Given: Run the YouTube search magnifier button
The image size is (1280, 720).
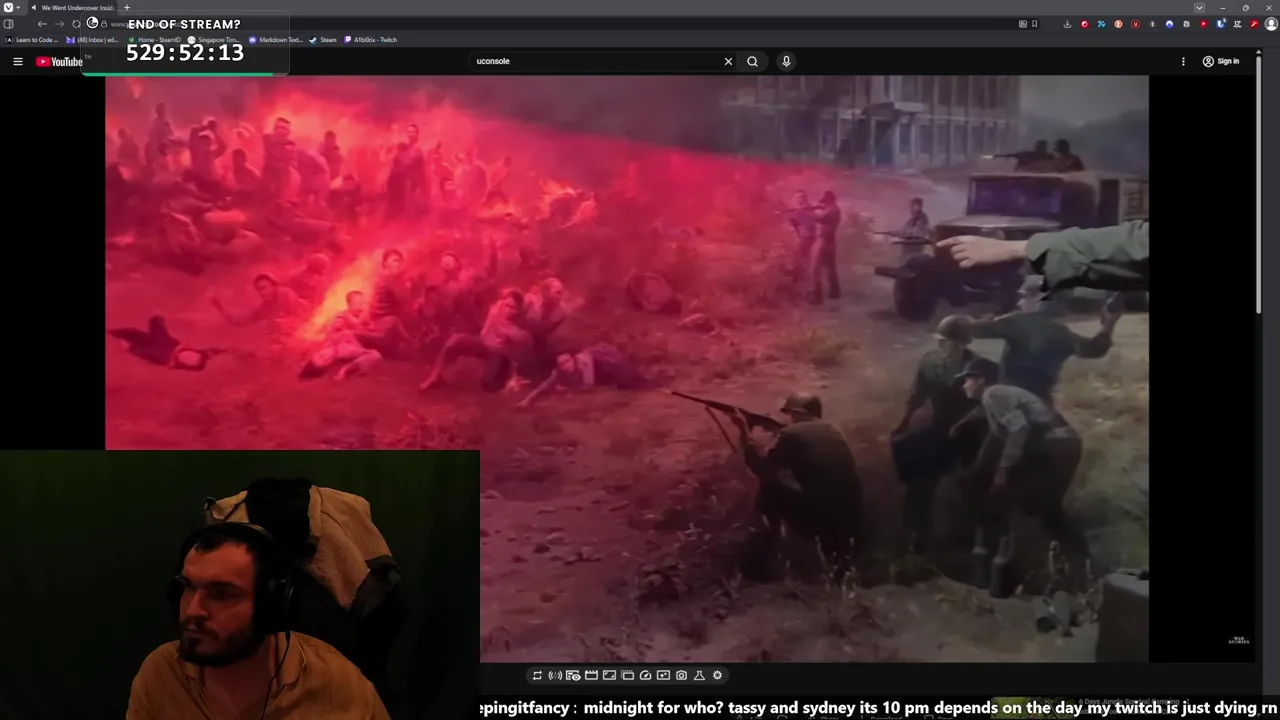Looking at the screenshot, I should coord(752,61).
